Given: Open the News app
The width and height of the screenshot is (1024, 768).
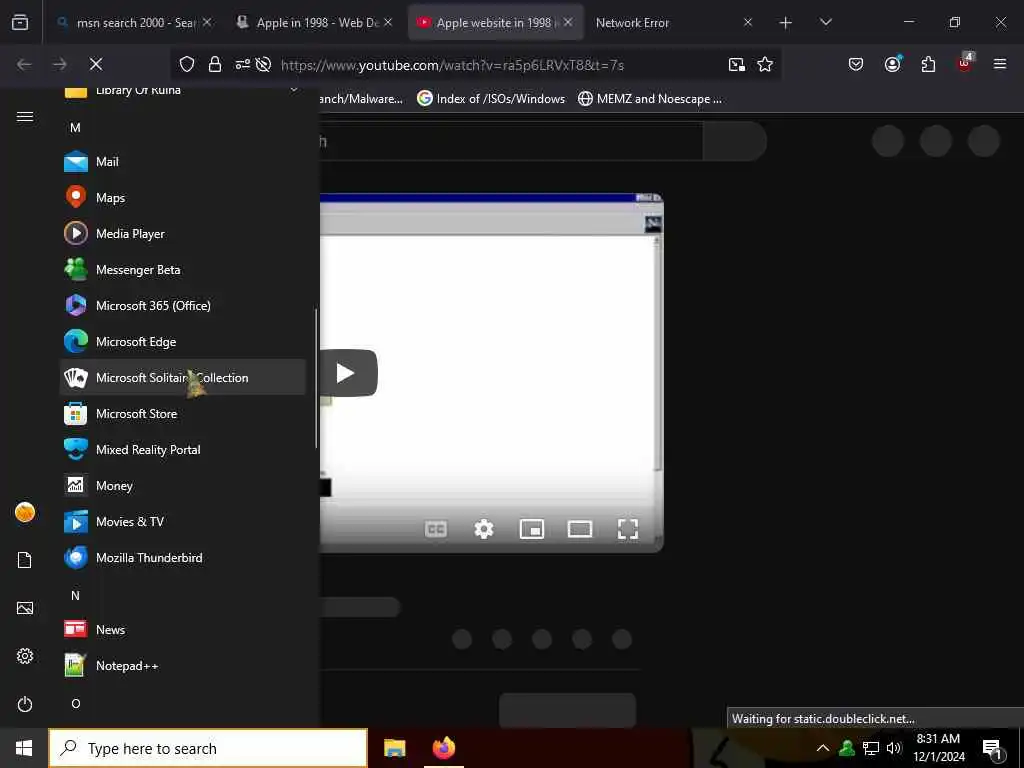Looking at the screenshot, I should tap(182, 630).
